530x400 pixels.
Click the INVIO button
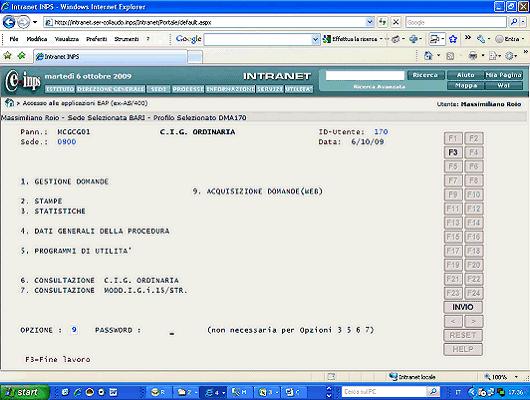coord(463,307)
